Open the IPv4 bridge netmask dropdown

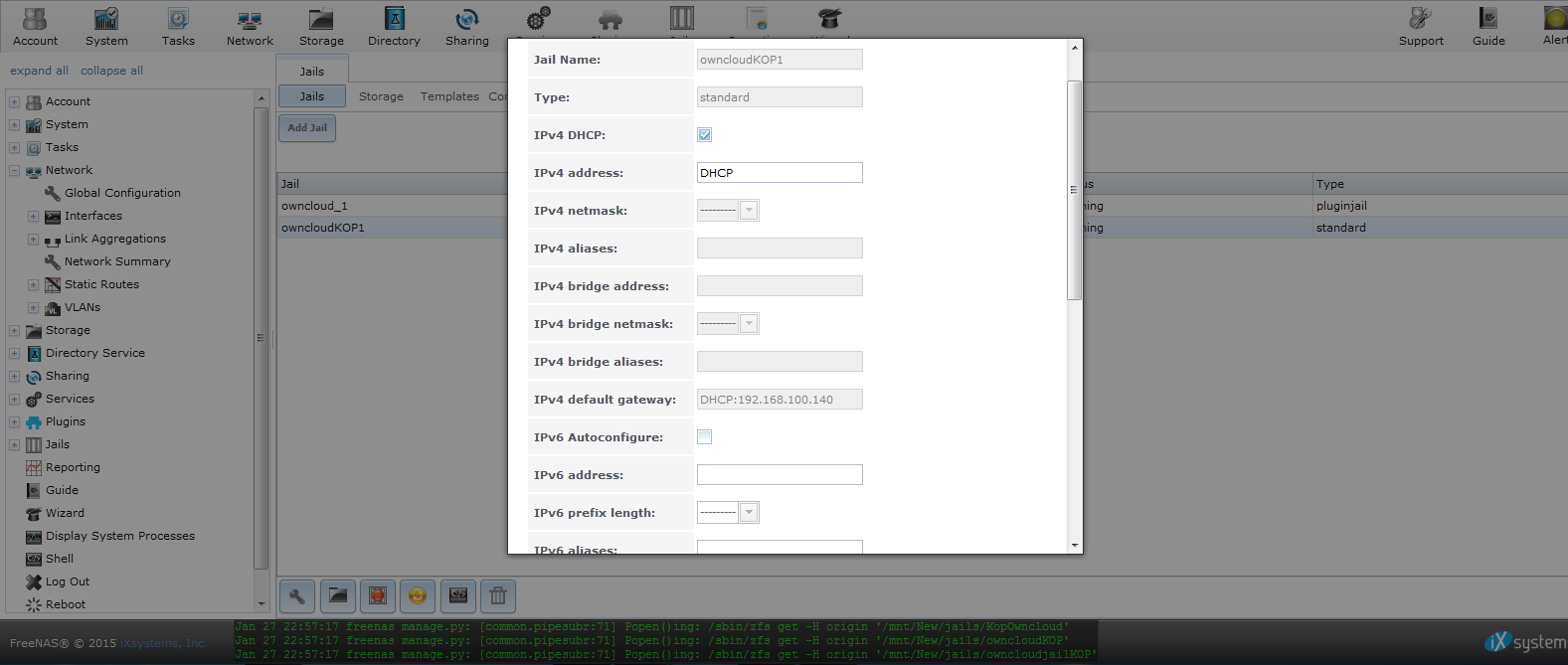(750, 324)
